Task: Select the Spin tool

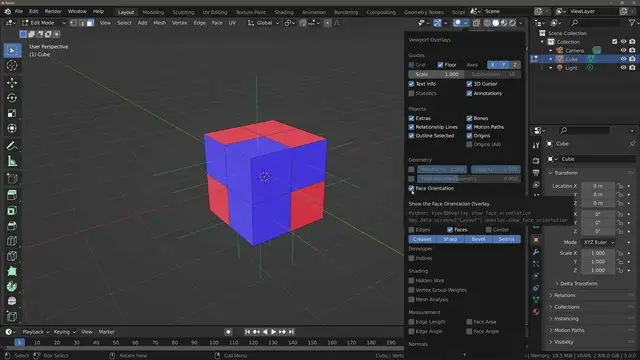Action: point(12,286)
